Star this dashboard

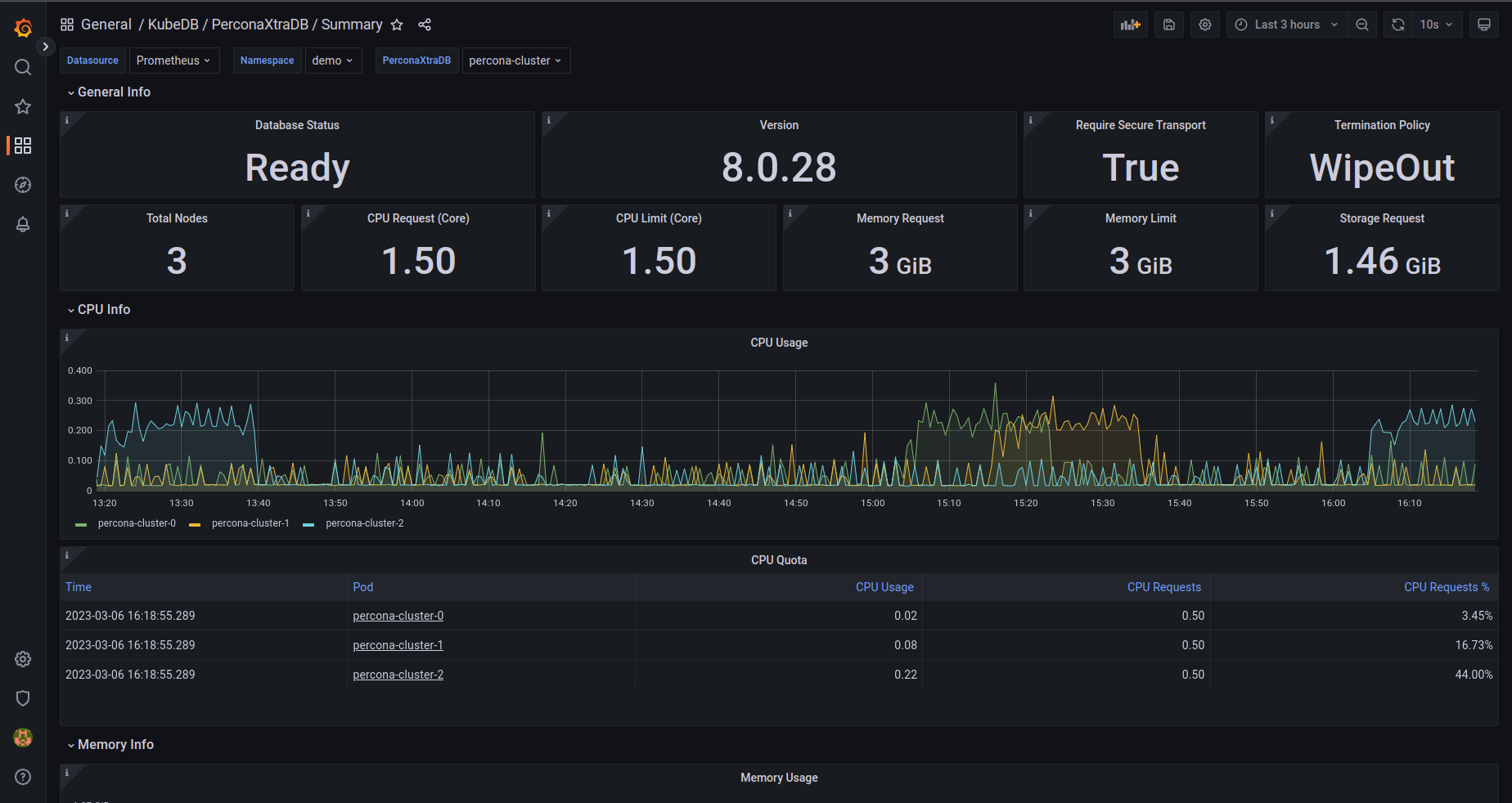(397, 25)
